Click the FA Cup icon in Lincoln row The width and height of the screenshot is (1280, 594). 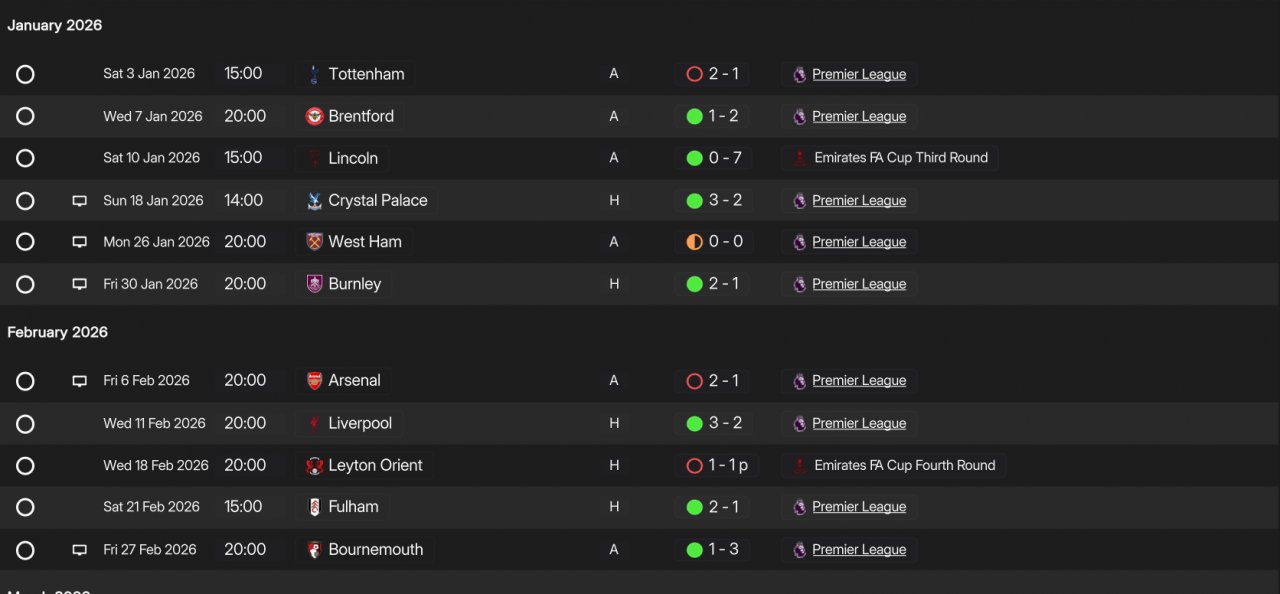point(799,158)
